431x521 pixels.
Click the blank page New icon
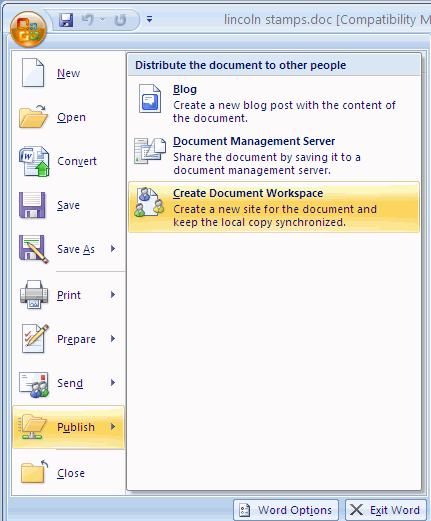[x=33, y=73]
